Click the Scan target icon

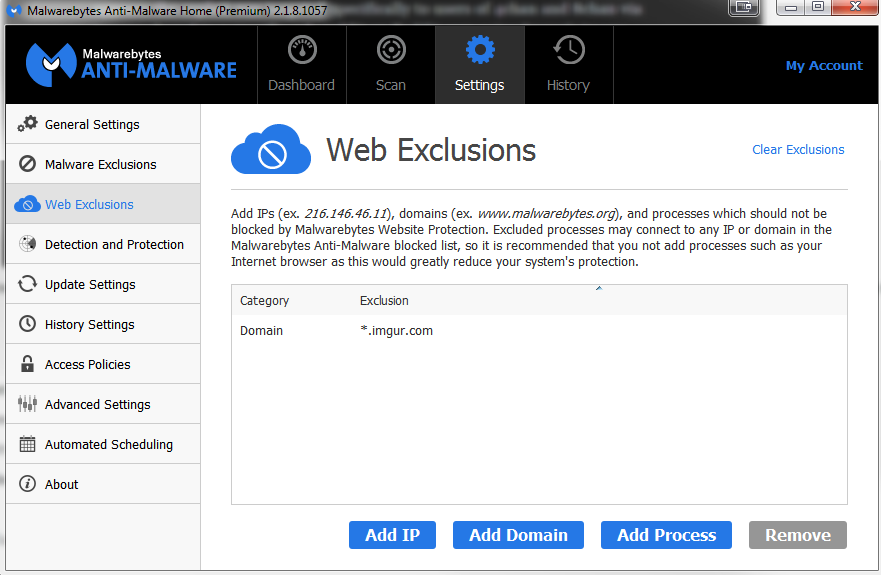coord(391,50)
